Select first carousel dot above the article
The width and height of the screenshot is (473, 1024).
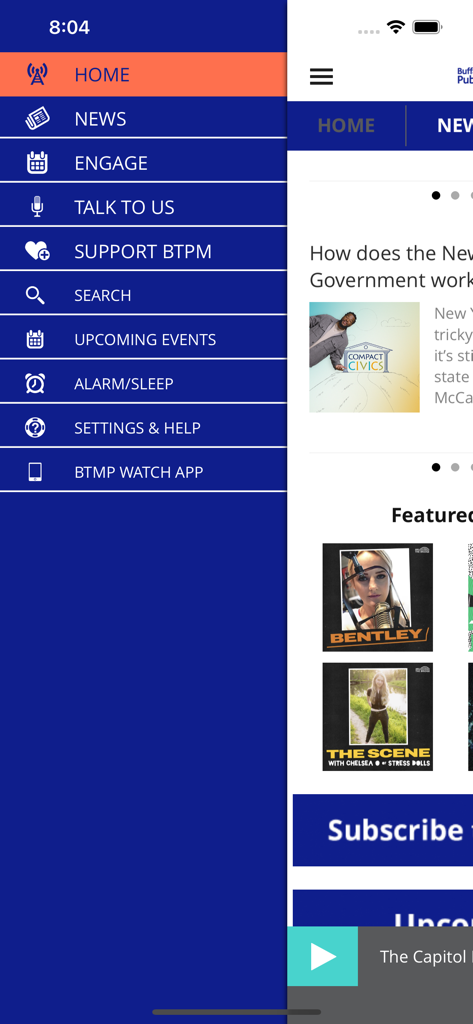436,195
